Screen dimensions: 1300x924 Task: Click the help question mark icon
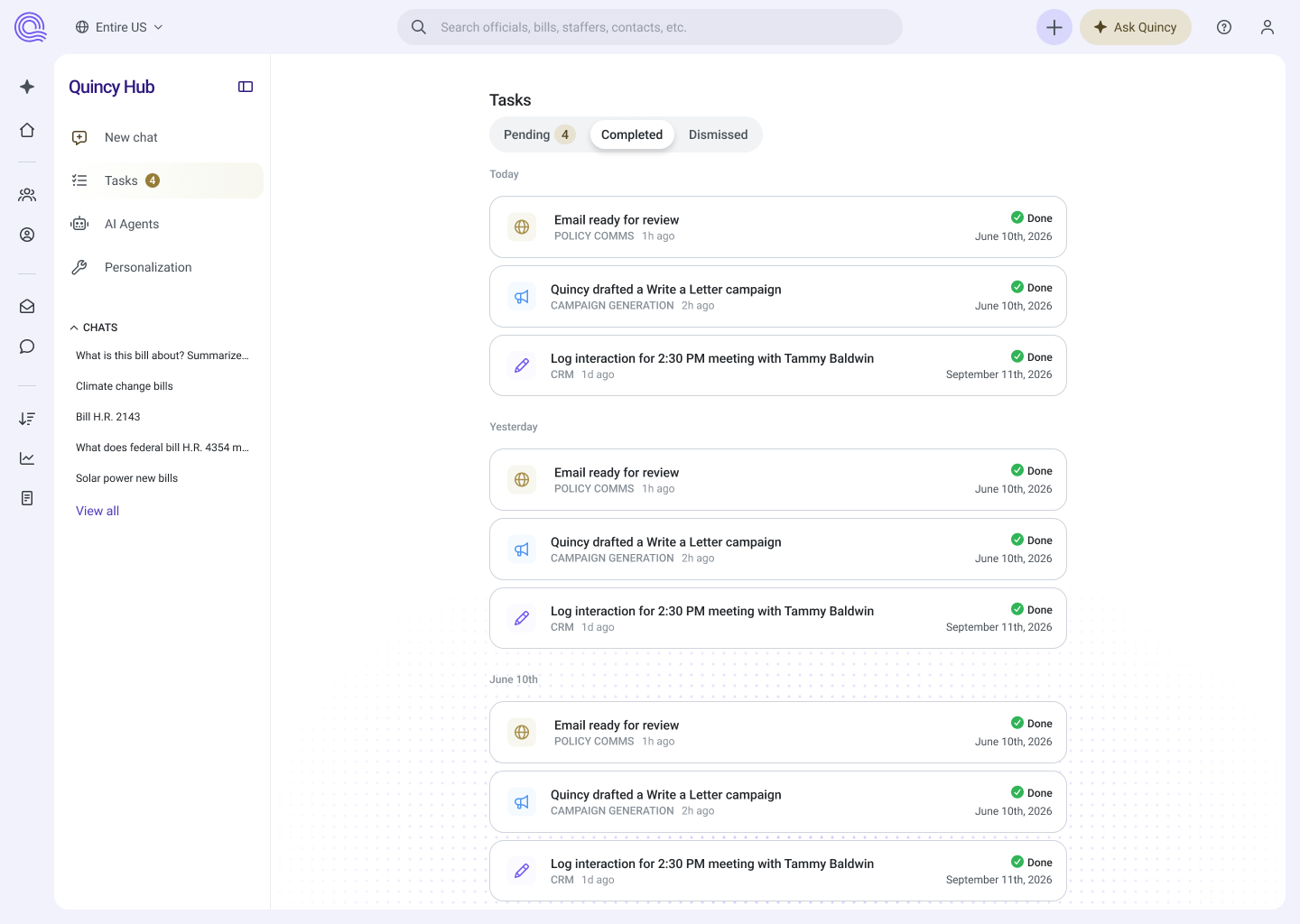1224,27
